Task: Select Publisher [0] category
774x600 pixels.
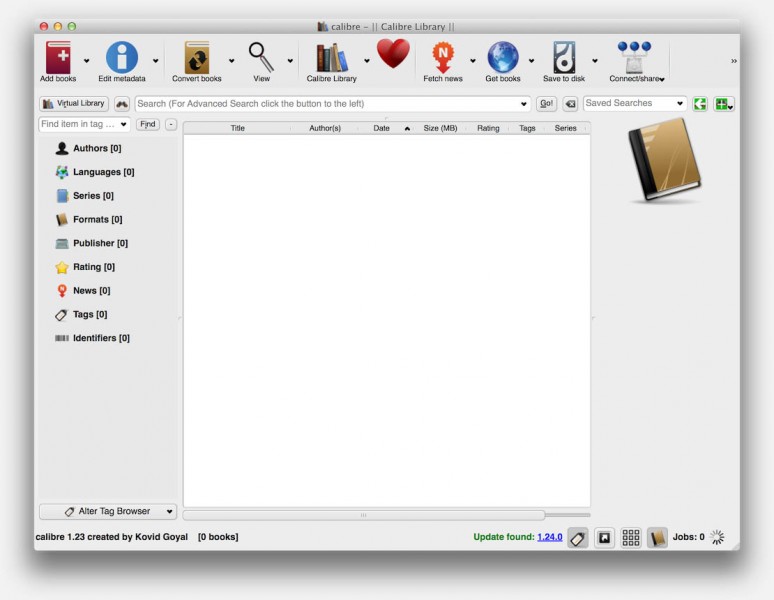Action: [x=100, y=243]
